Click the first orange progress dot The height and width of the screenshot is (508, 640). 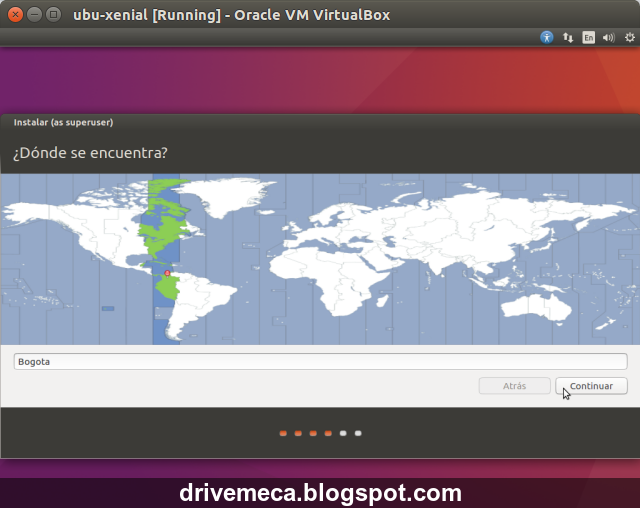(283, 433)
